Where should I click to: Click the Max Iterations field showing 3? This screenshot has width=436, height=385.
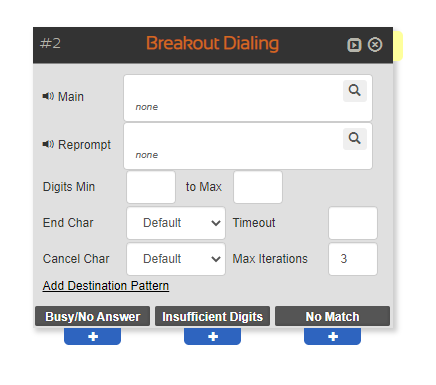point(353,259)
